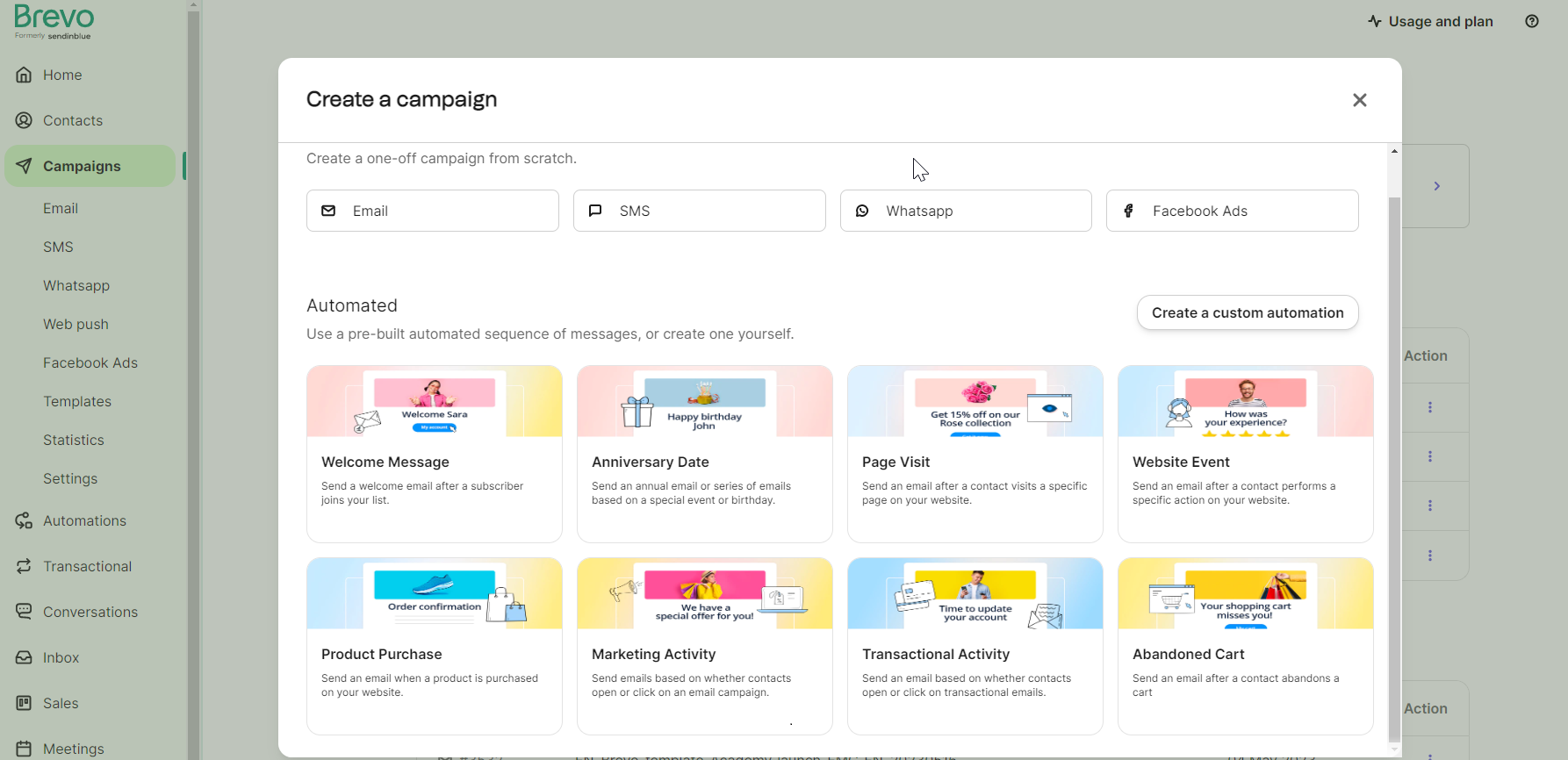Expand the right chevron arrow panel

coord(1436,186)
